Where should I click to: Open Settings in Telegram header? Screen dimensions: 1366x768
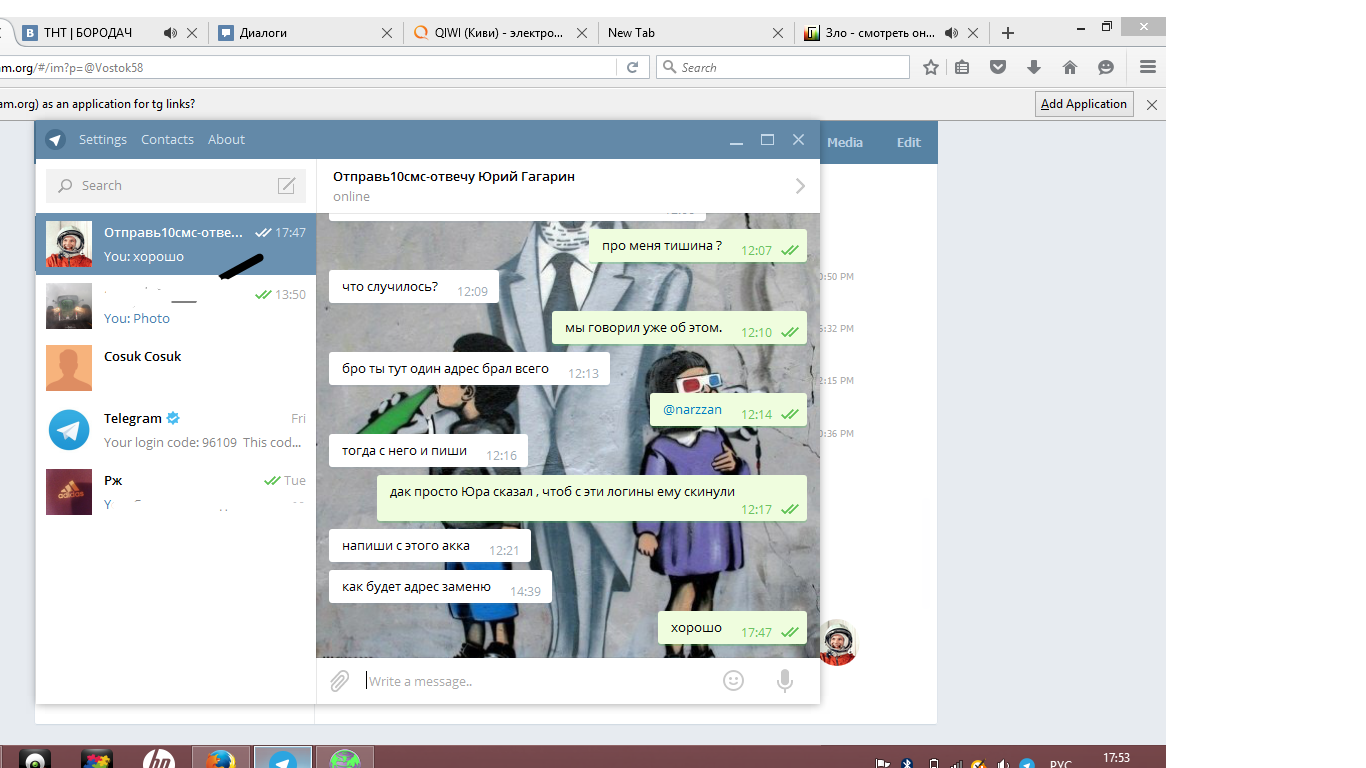(x=103, y=140)
